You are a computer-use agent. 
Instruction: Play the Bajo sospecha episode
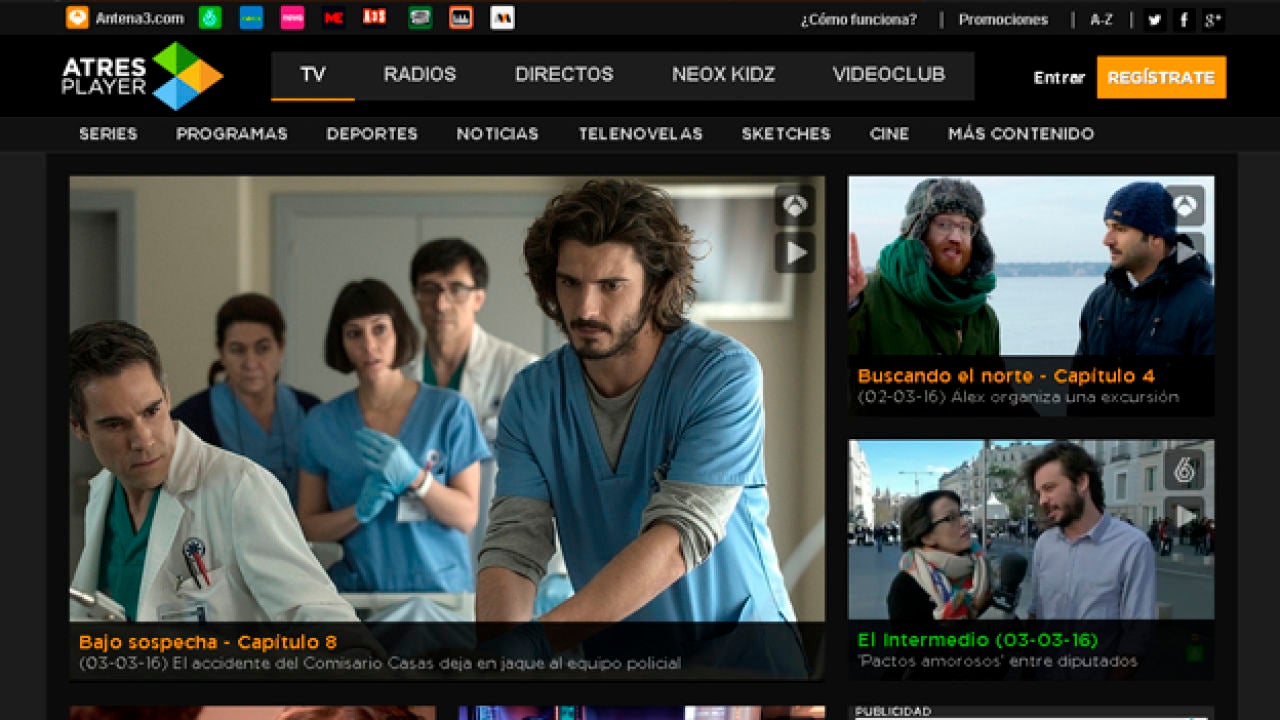(x=795, y=253)
